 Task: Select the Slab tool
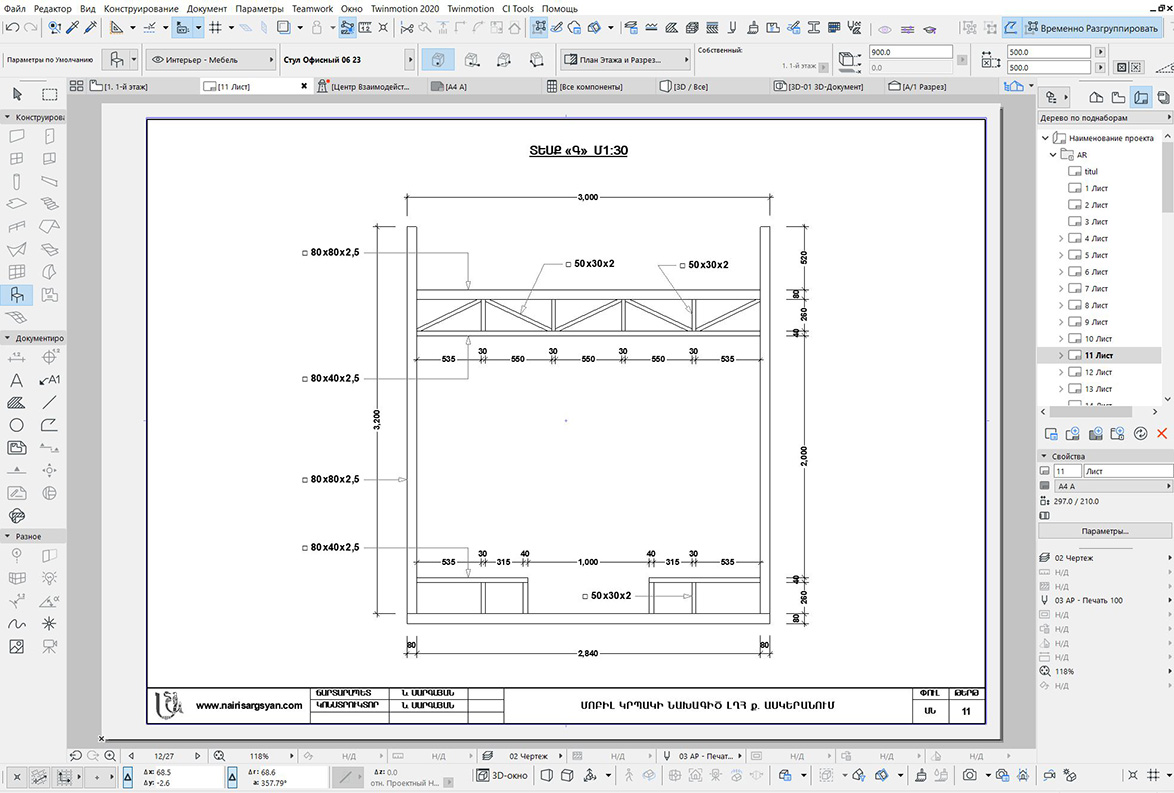(16, 204)
